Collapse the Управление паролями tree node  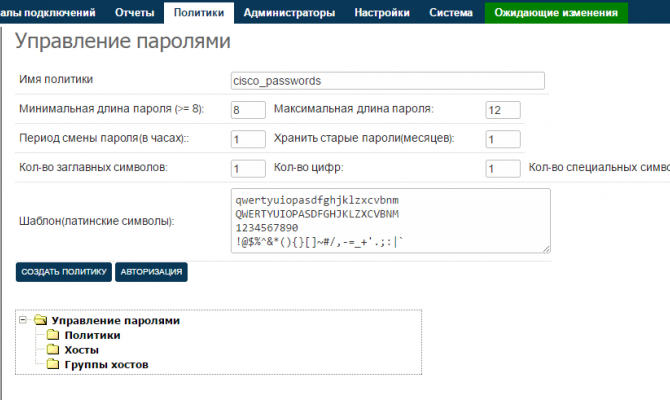coord(24,321)
